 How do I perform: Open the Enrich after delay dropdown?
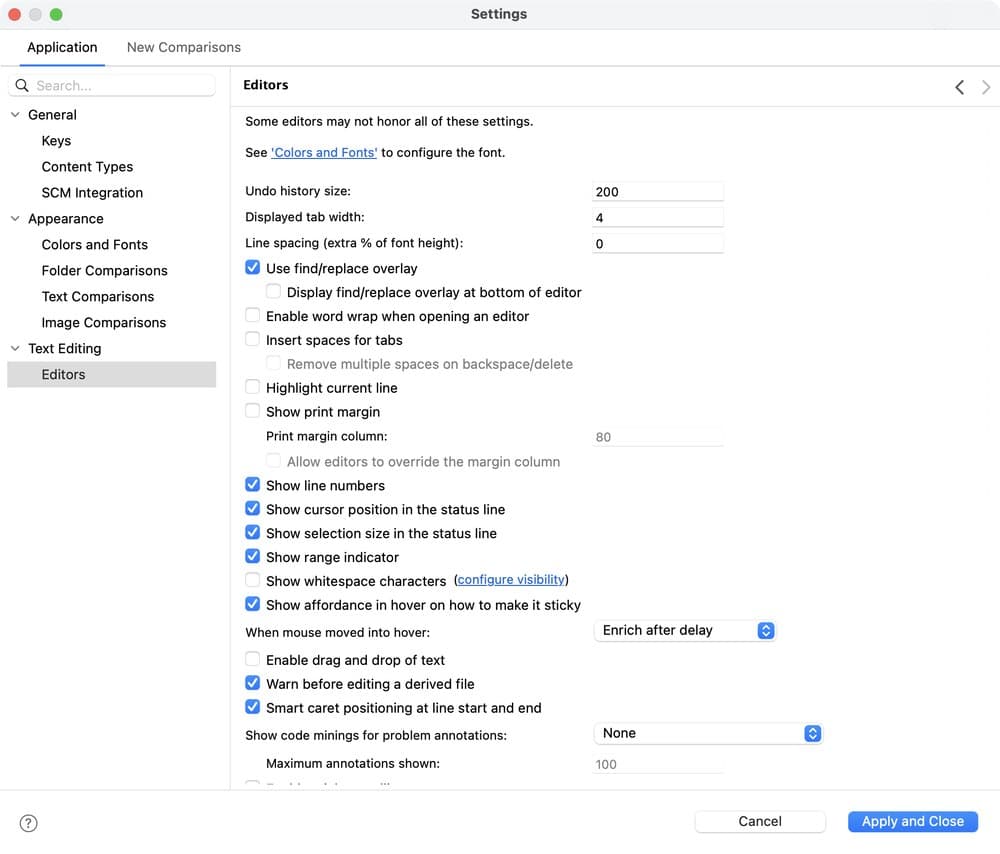pyautogui.click(x=685, y=631)
